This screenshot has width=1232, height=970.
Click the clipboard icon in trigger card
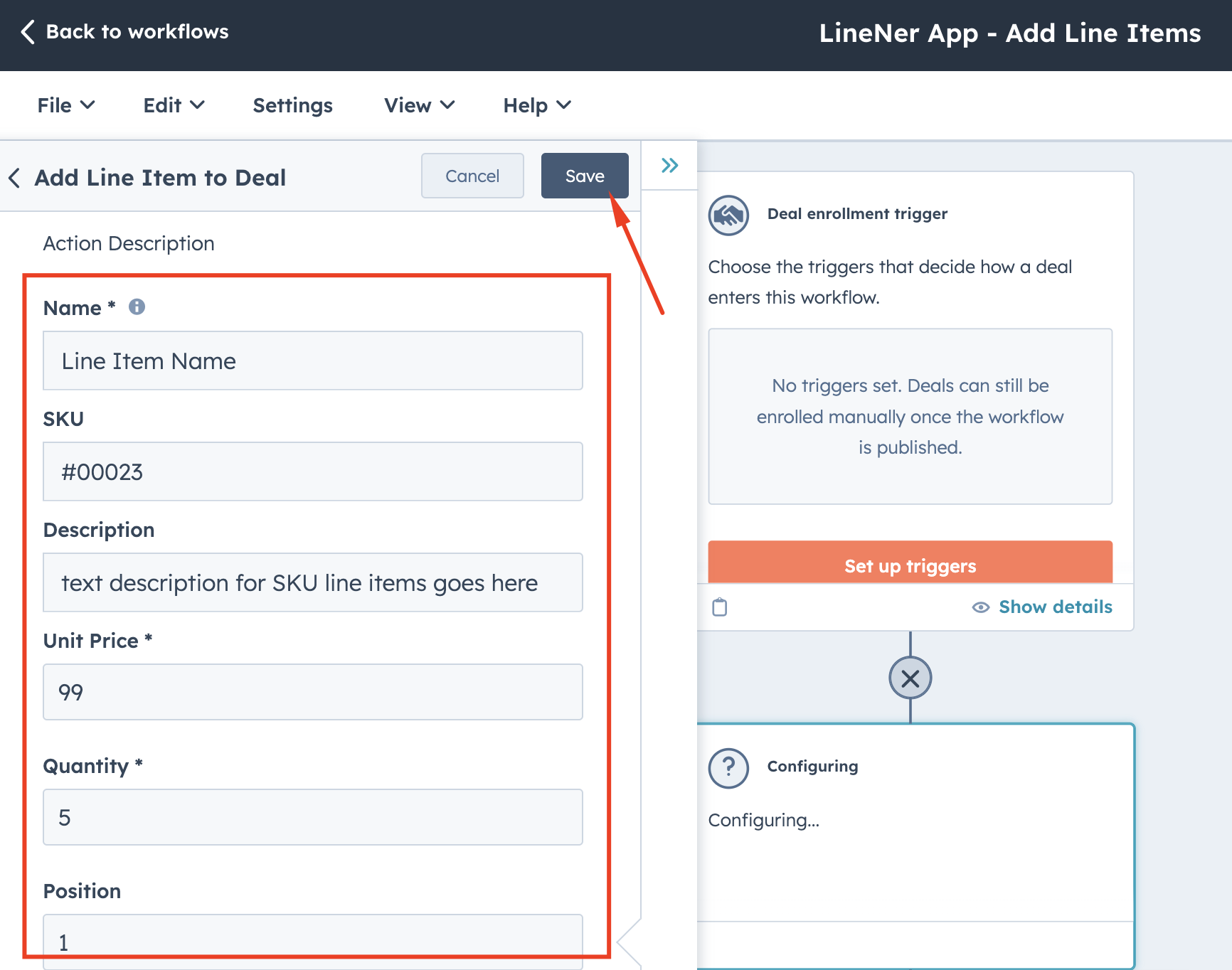click(720, 607)
